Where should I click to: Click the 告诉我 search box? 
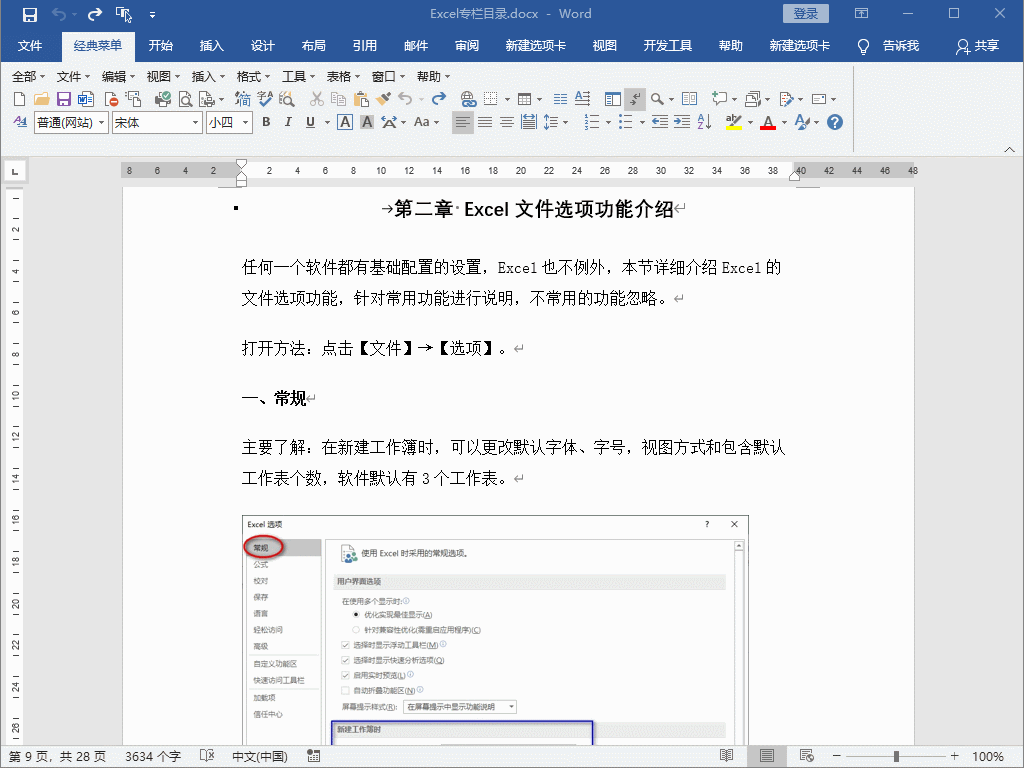coord(889,46)
